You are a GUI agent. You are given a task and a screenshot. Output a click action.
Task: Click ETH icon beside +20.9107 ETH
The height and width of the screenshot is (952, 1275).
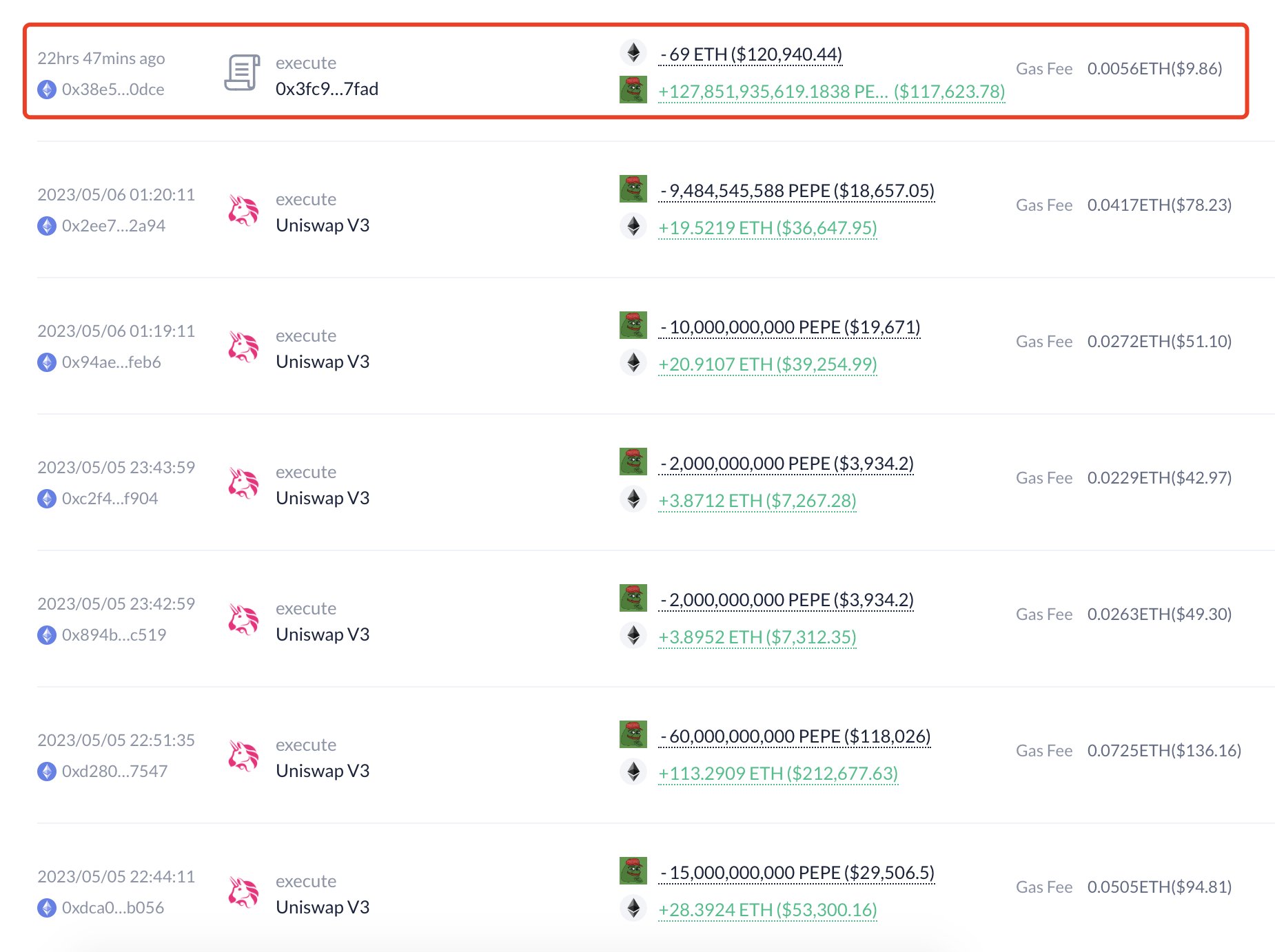(x=633, y=362)
